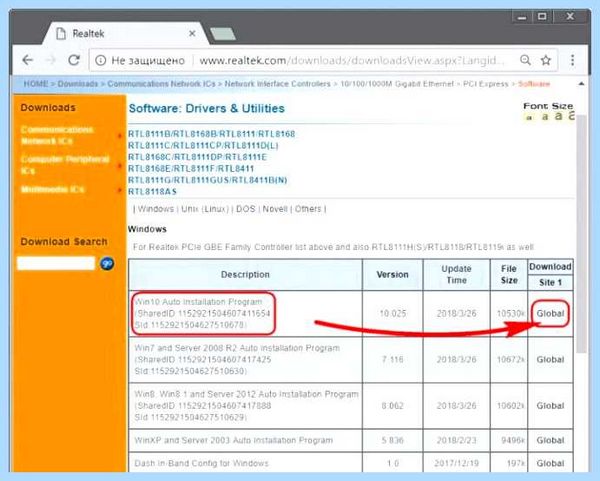
Task: Click Downloads heading in sidebar
Action: [48, 108]
